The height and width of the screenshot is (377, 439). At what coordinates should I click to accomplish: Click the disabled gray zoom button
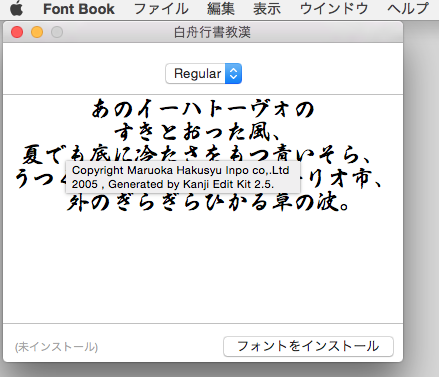[x=57, y=32]
